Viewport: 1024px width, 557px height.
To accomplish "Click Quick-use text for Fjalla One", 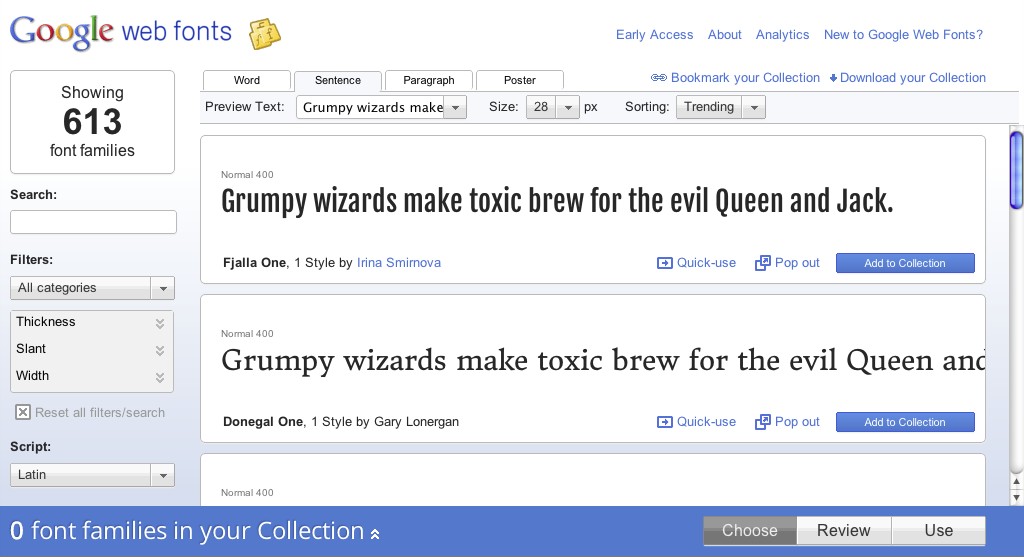I will tap(706, 263).
